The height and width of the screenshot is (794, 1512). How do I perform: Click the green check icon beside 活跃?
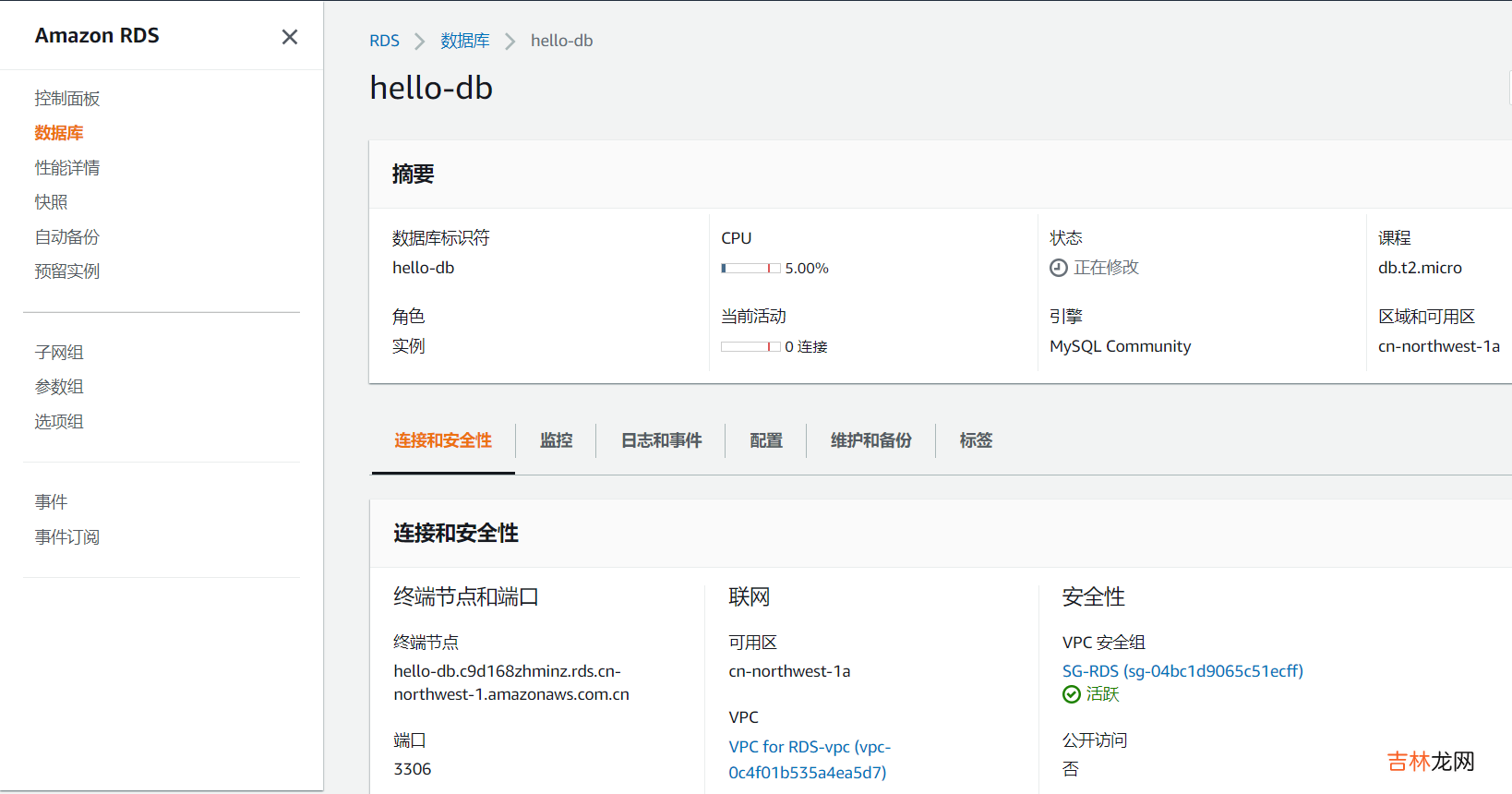click(x=1072, y=694)
